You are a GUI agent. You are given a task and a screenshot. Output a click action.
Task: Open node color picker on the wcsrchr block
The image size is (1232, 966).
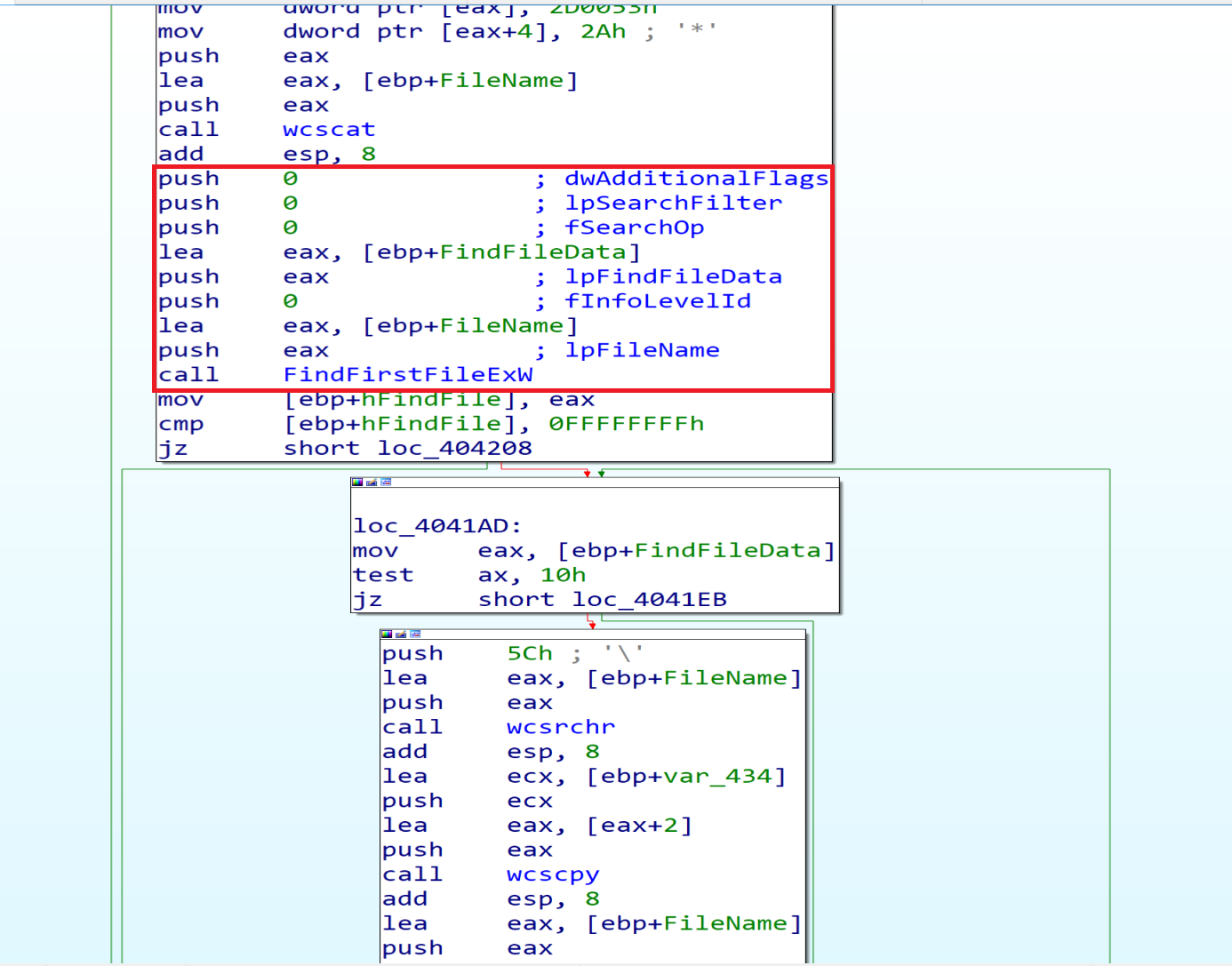point(386,635)
